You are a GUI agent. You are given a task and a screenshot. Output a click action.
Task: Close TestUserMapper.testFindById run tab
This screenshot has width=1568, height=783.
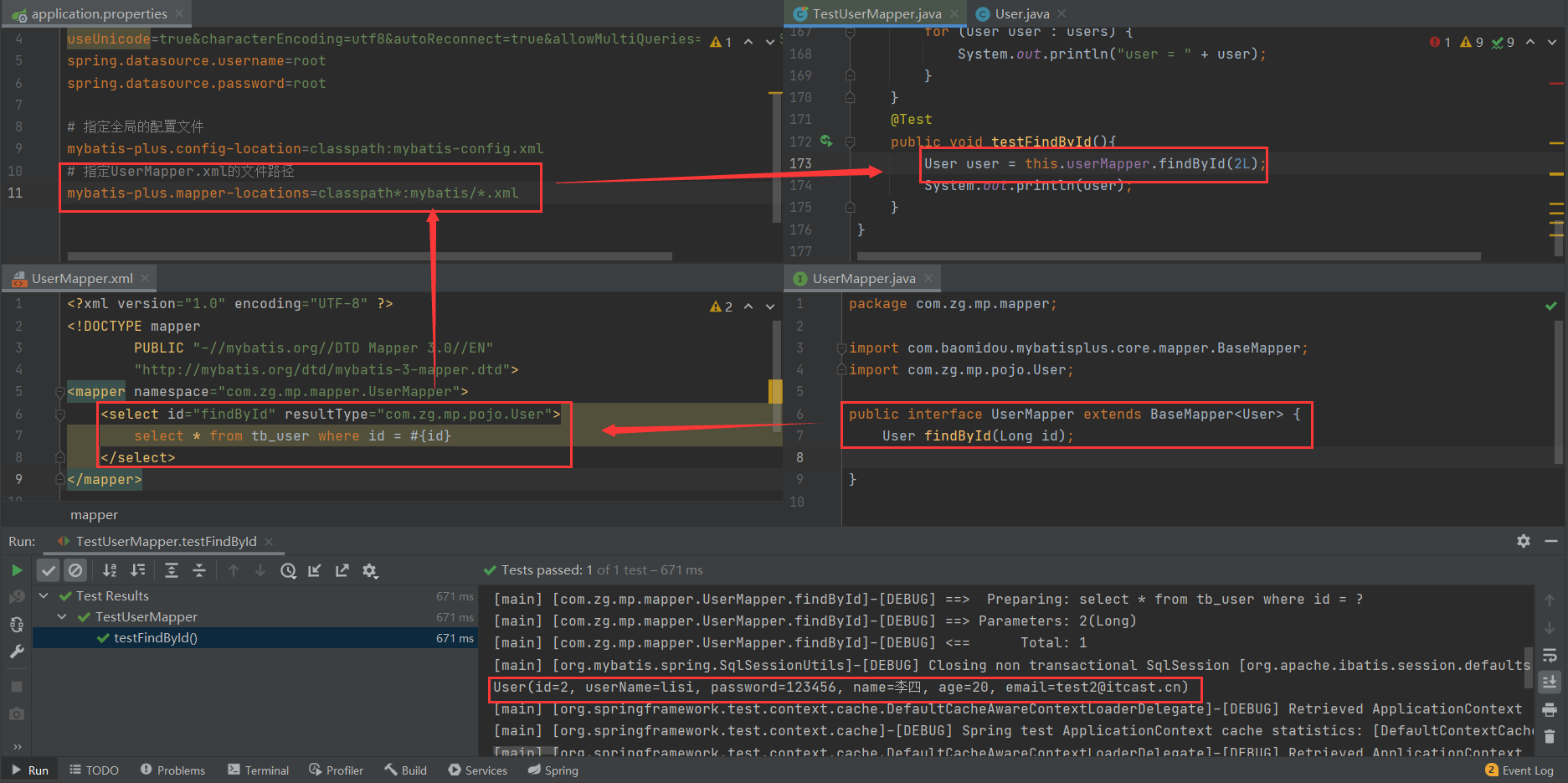tap(269, 542)
